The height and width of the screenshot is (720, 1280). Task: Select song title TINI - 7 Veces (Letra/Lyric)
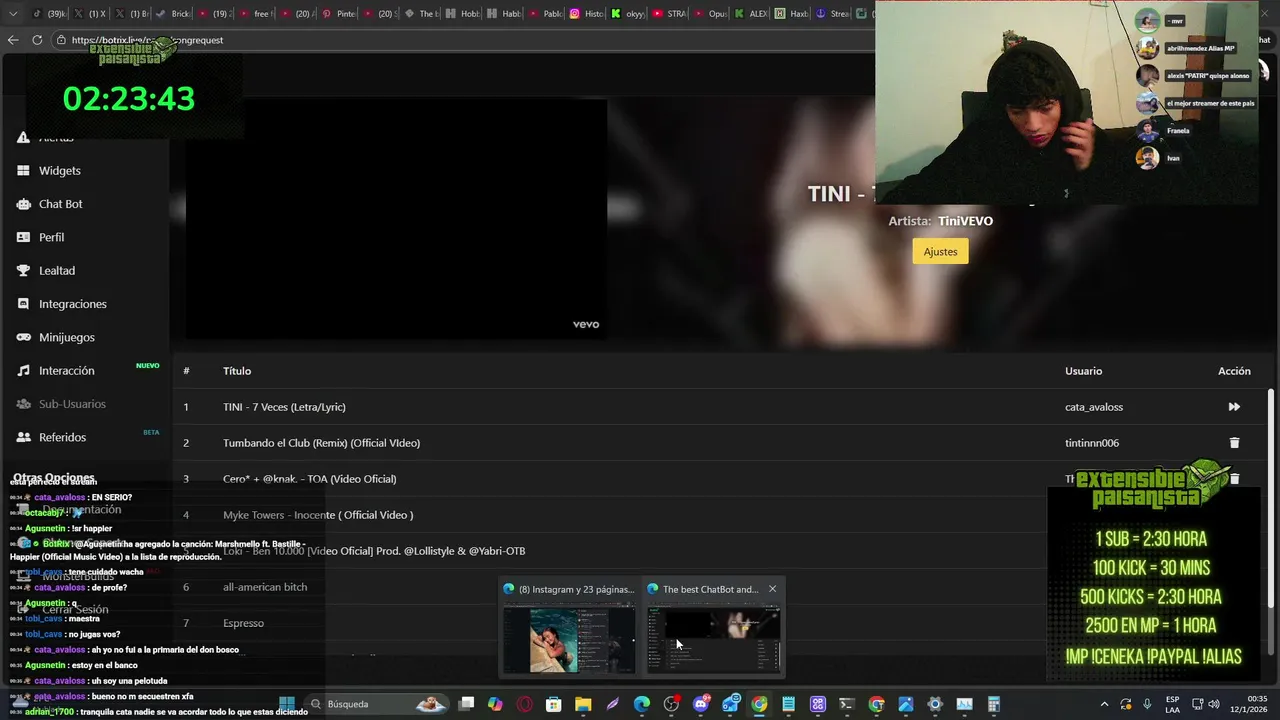tap(284, 407)
